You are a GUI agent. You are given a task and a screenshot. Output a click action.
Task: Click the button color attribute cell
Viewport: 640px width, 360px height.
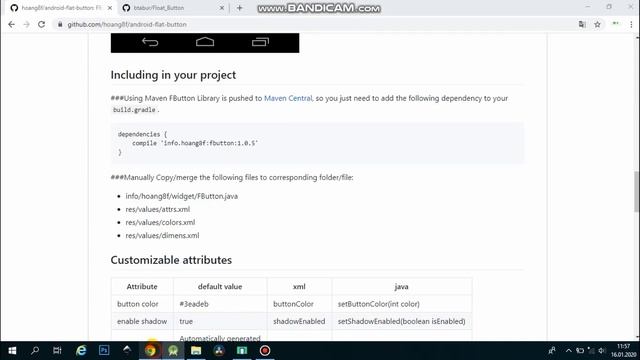pyautogui.click(x=142, y=304)
